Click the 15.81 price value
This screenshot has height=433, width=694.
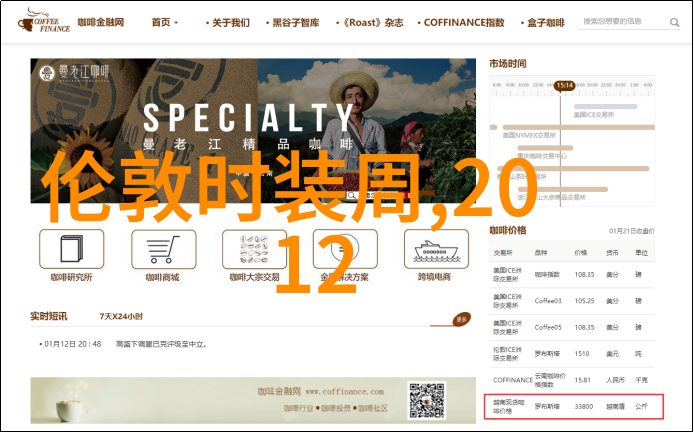583,380
